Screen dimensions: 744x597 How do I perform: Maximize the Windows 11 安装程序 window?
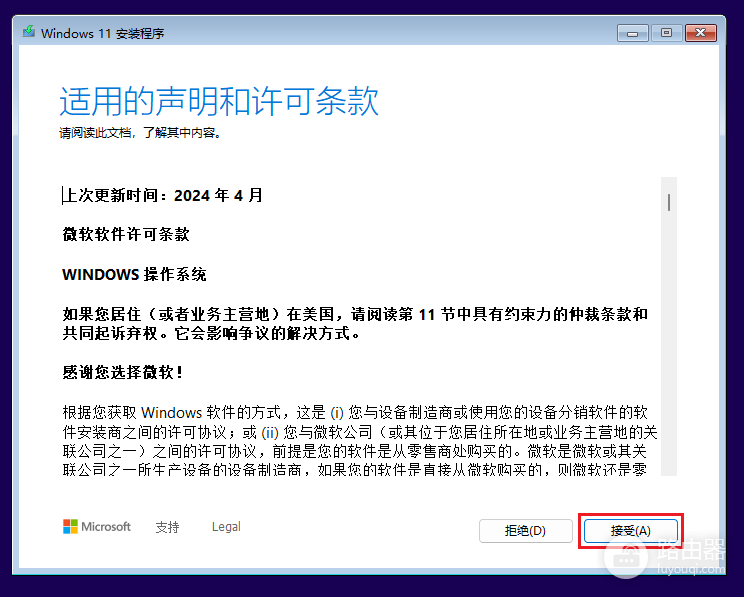point(666,33)
